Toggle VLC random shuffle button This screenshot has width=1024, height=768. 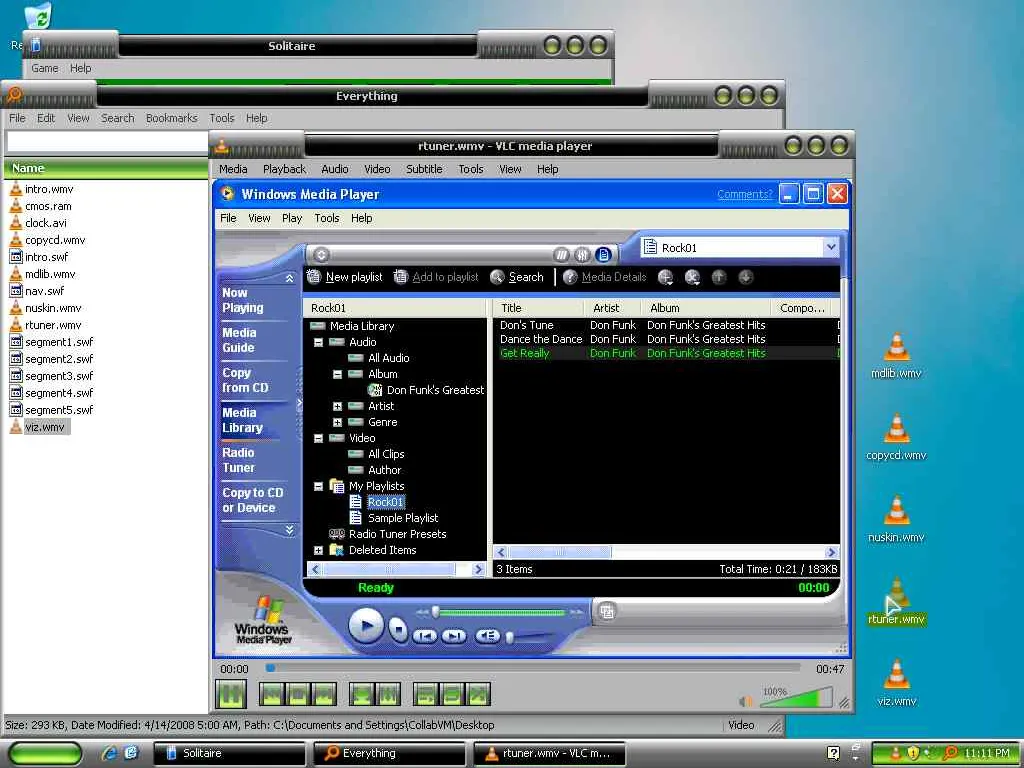tap(478, 694)
